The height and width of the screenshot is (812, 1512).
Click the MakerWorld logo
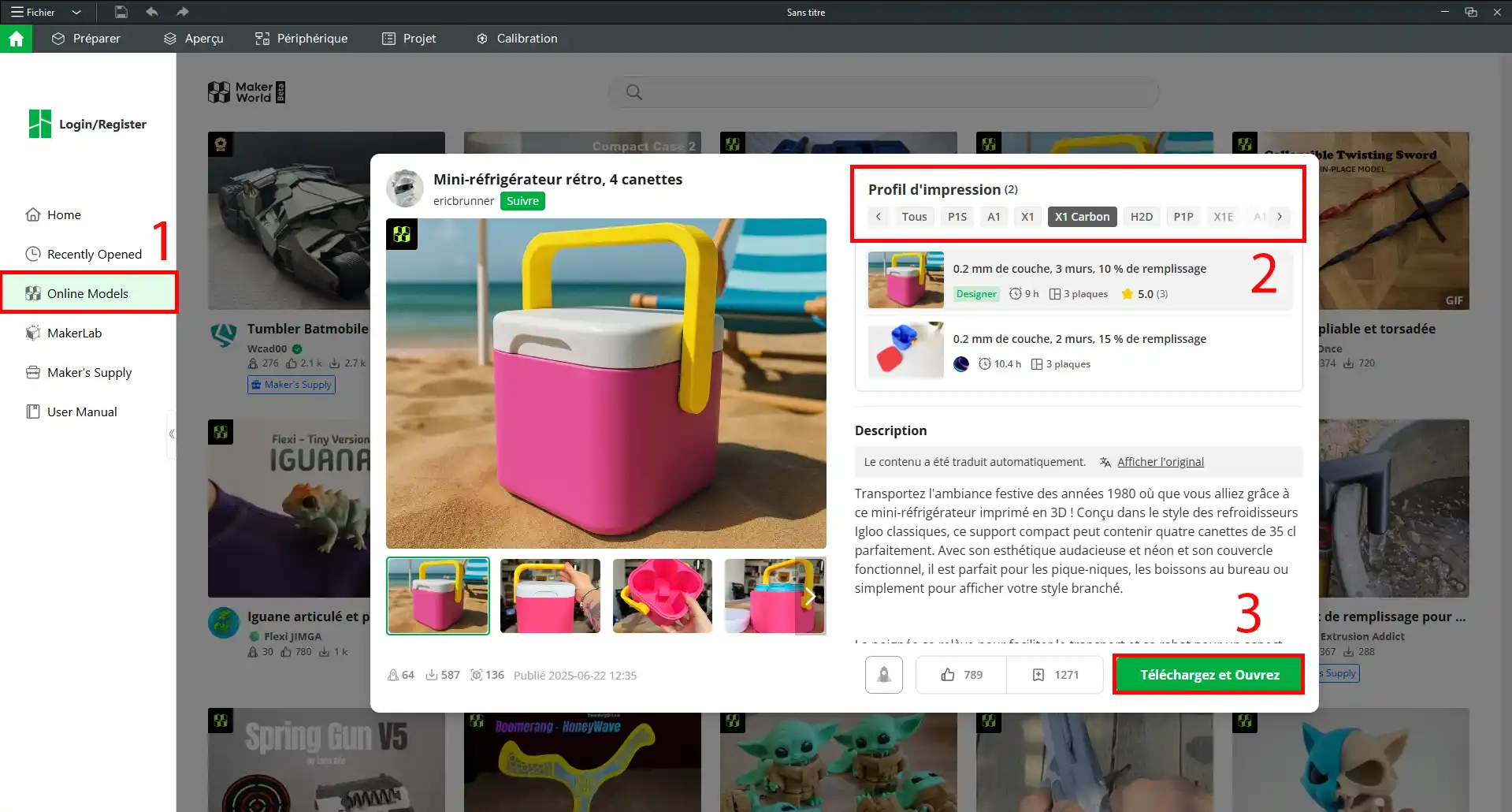click(x=247, y=92)
